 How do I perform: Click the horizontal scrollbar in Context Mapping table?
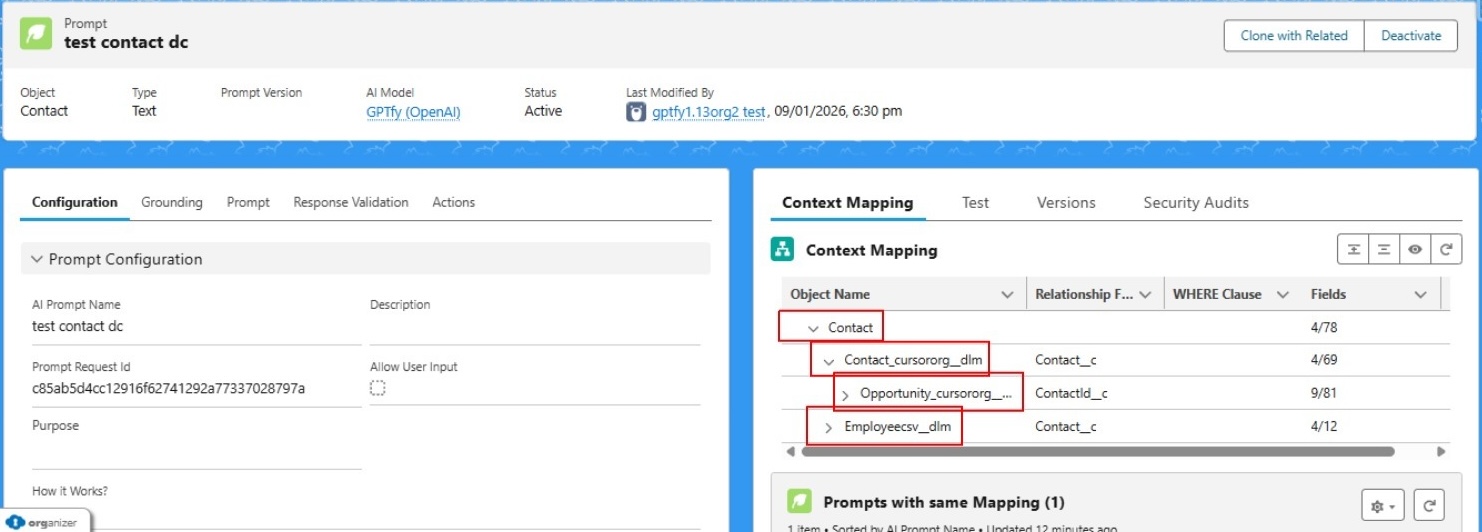(x=1098, y=452)
